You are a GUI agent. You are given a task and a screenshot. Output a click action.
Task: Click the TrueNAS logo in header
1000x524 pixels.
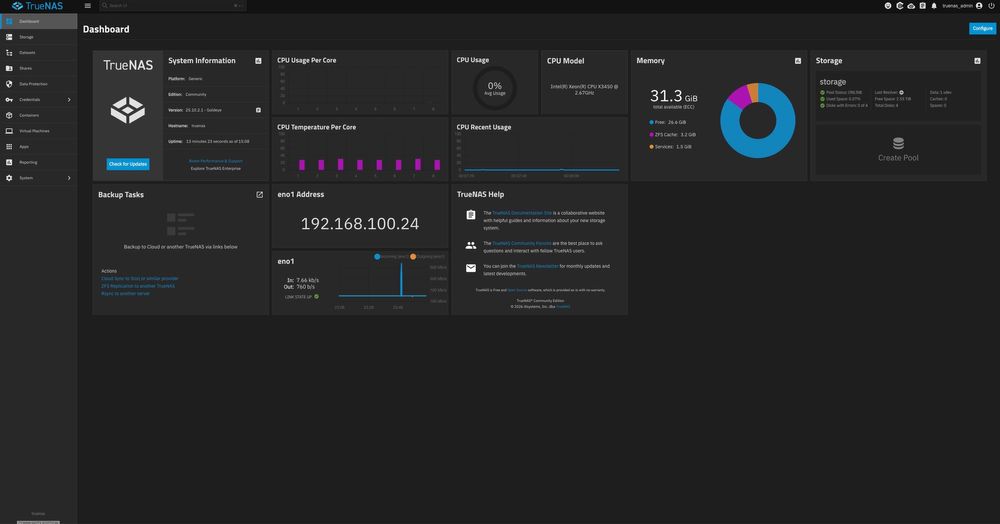coord(38,6)
